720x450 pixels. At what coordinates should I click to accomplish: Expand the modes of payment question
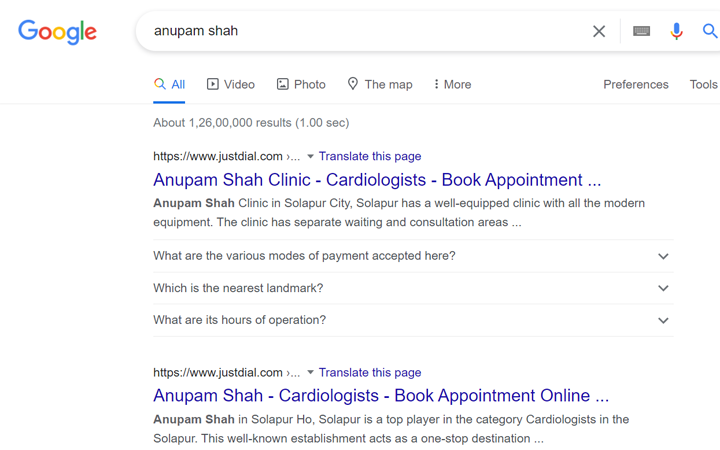(x=413, y=256)
